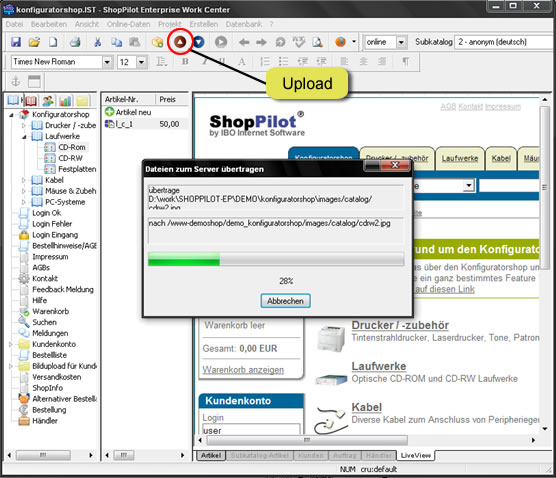Open the Warenkorb anzeigen link
Screen dimensions: 556x478
click(x=243, y=370)
